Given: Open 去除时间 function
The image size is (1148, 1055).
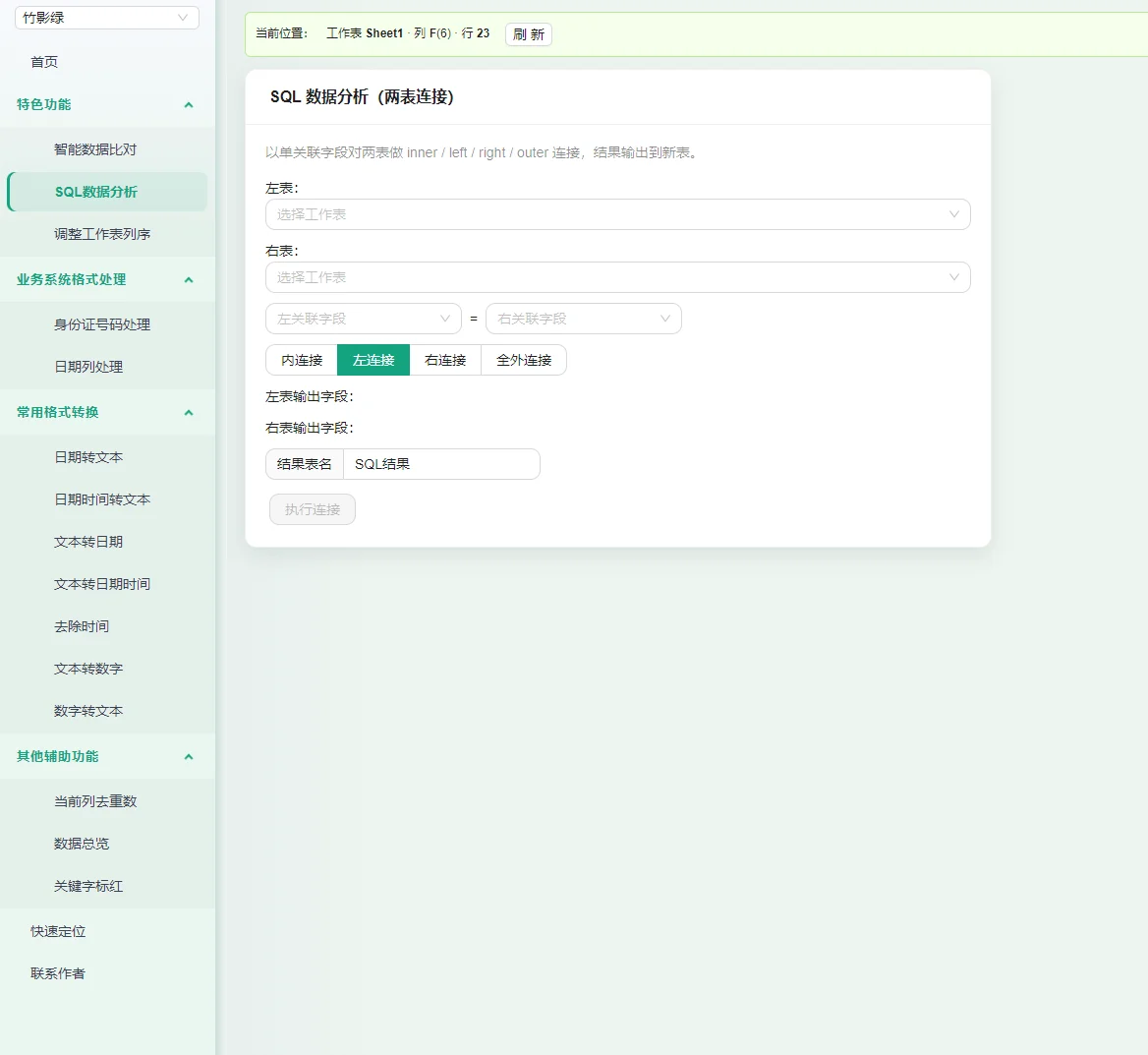Looking at the screenshot, I should (x=82, y=626).
